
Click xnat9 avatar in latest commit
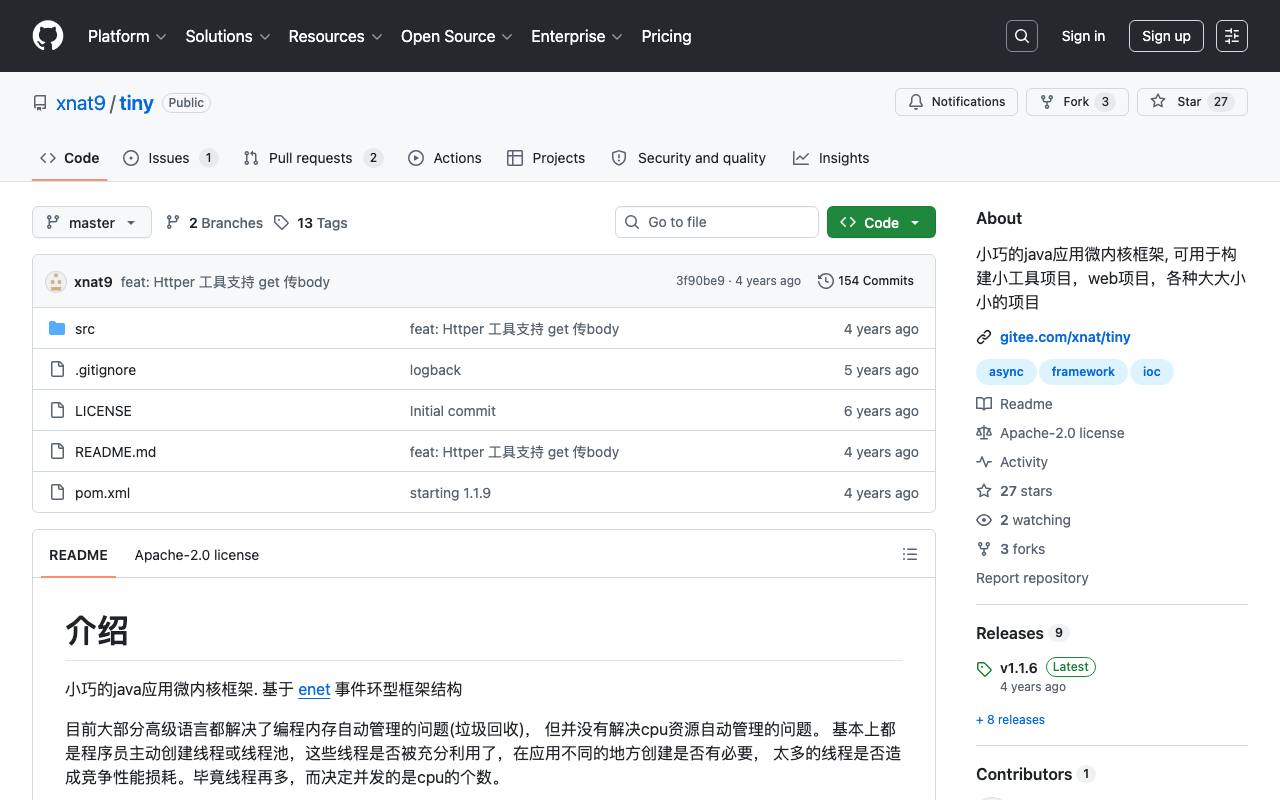point(56,282)
